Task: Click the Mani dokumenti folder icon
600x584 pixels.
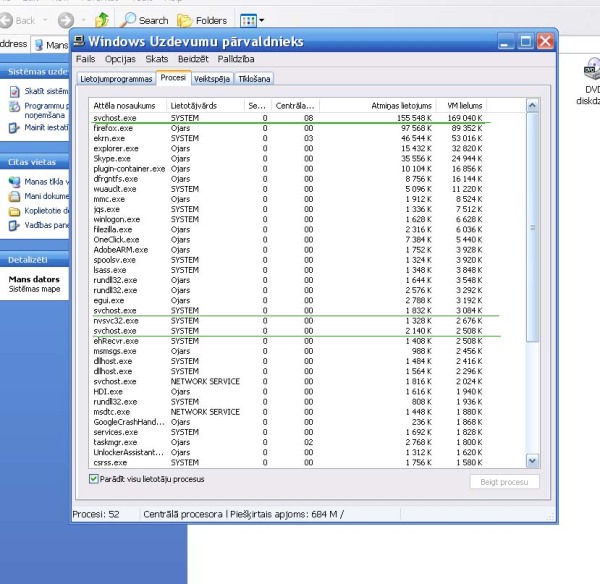Action: click(x=14, y=196)
